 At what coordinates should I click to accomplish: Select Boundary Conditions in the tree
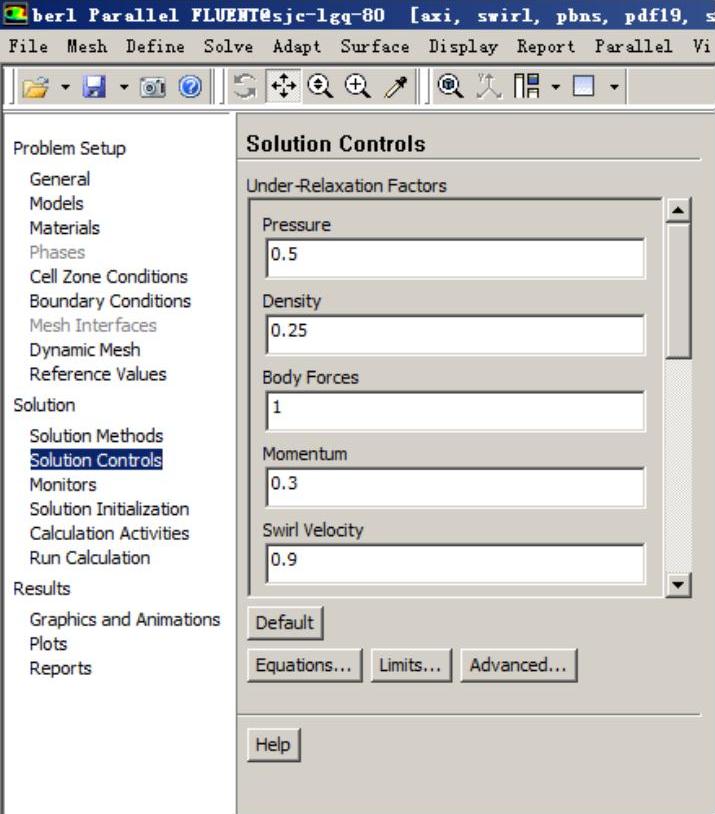110,301
